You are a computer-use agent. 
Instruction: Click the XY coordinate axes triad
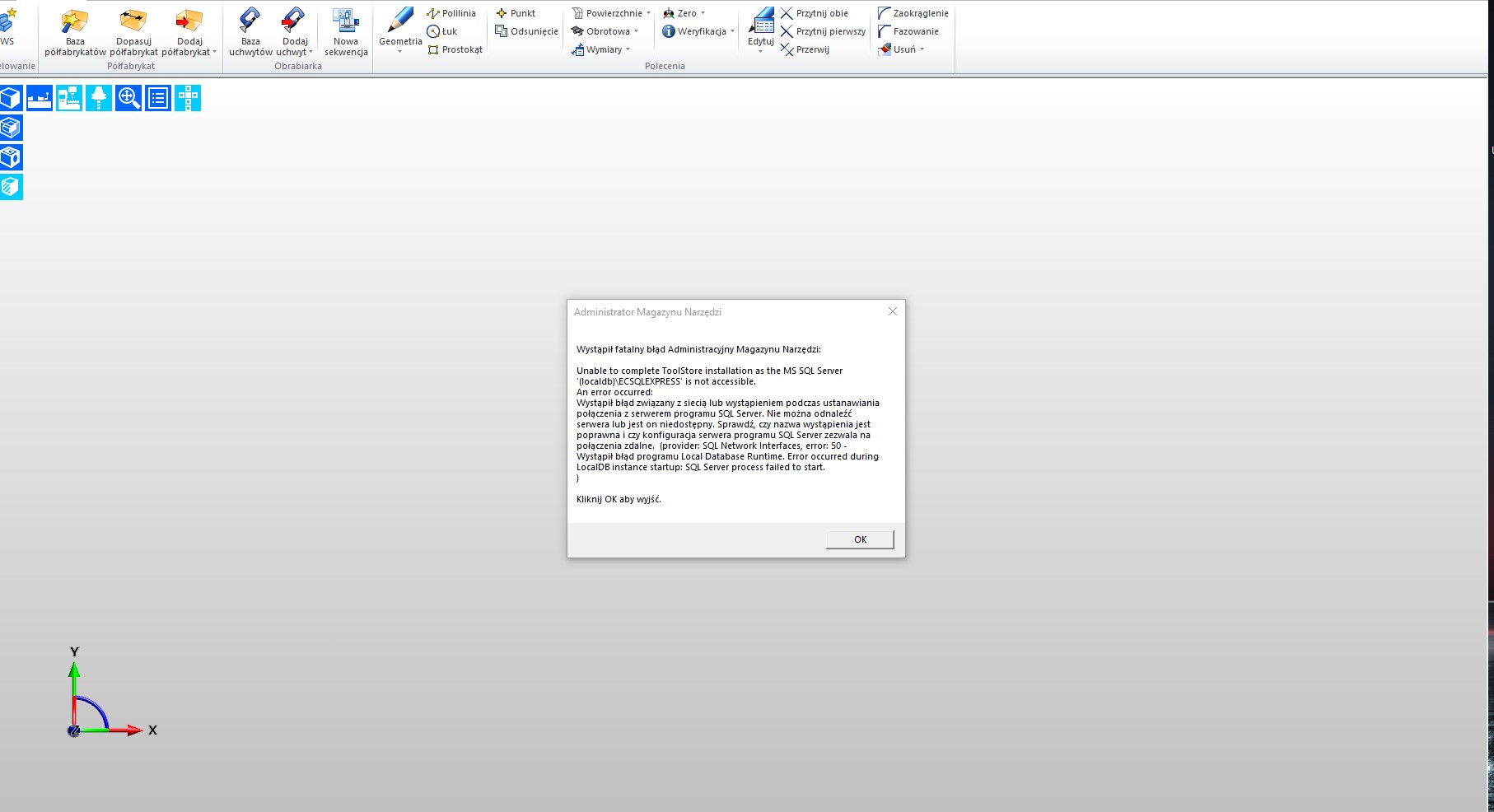pyautogui.click(x=111, y=692)
